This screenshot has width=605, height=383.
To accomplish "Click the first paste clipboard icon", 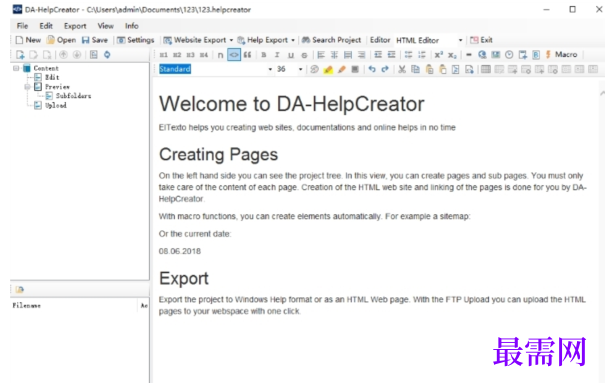I will coord(429,69).
